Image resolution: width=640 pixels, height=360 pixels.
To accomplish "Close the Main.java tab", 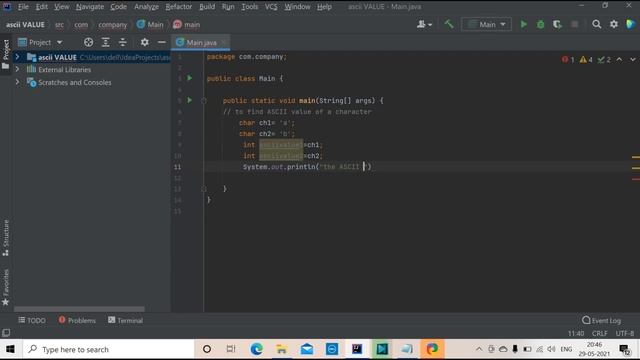I will [x=224, y=42].
